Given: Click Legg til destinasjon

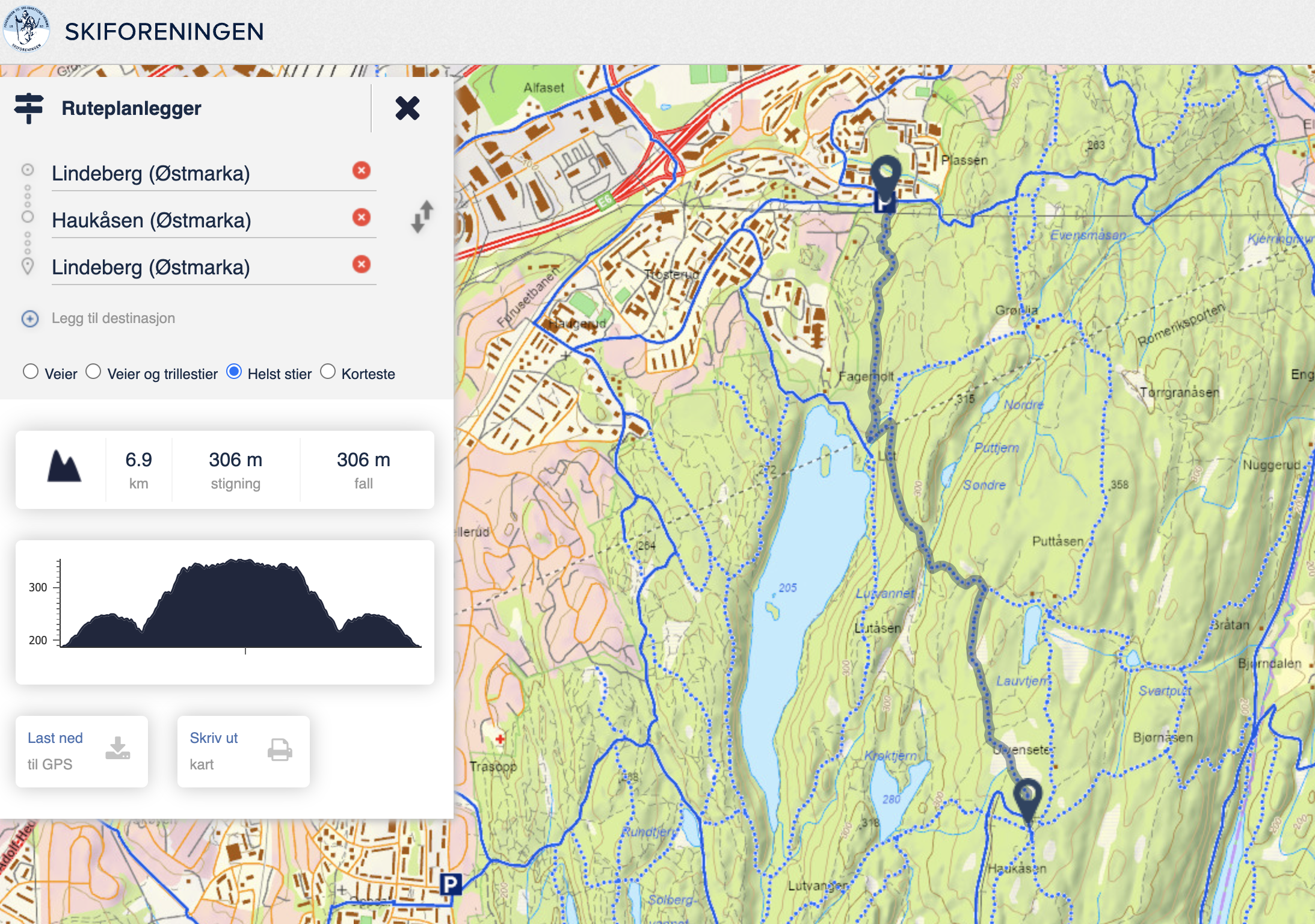Looking at the screenshot, I should [113, 318].
